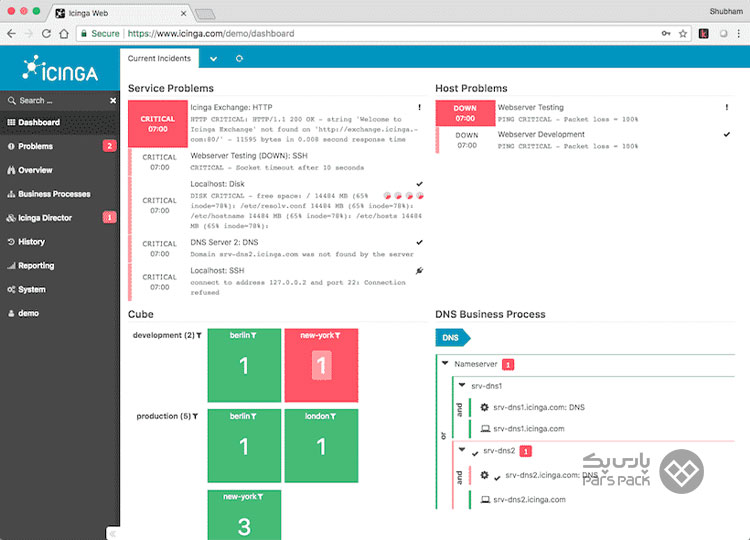Open Webserver Testing (DOWN): SSH service

click(x=249, y=156)
